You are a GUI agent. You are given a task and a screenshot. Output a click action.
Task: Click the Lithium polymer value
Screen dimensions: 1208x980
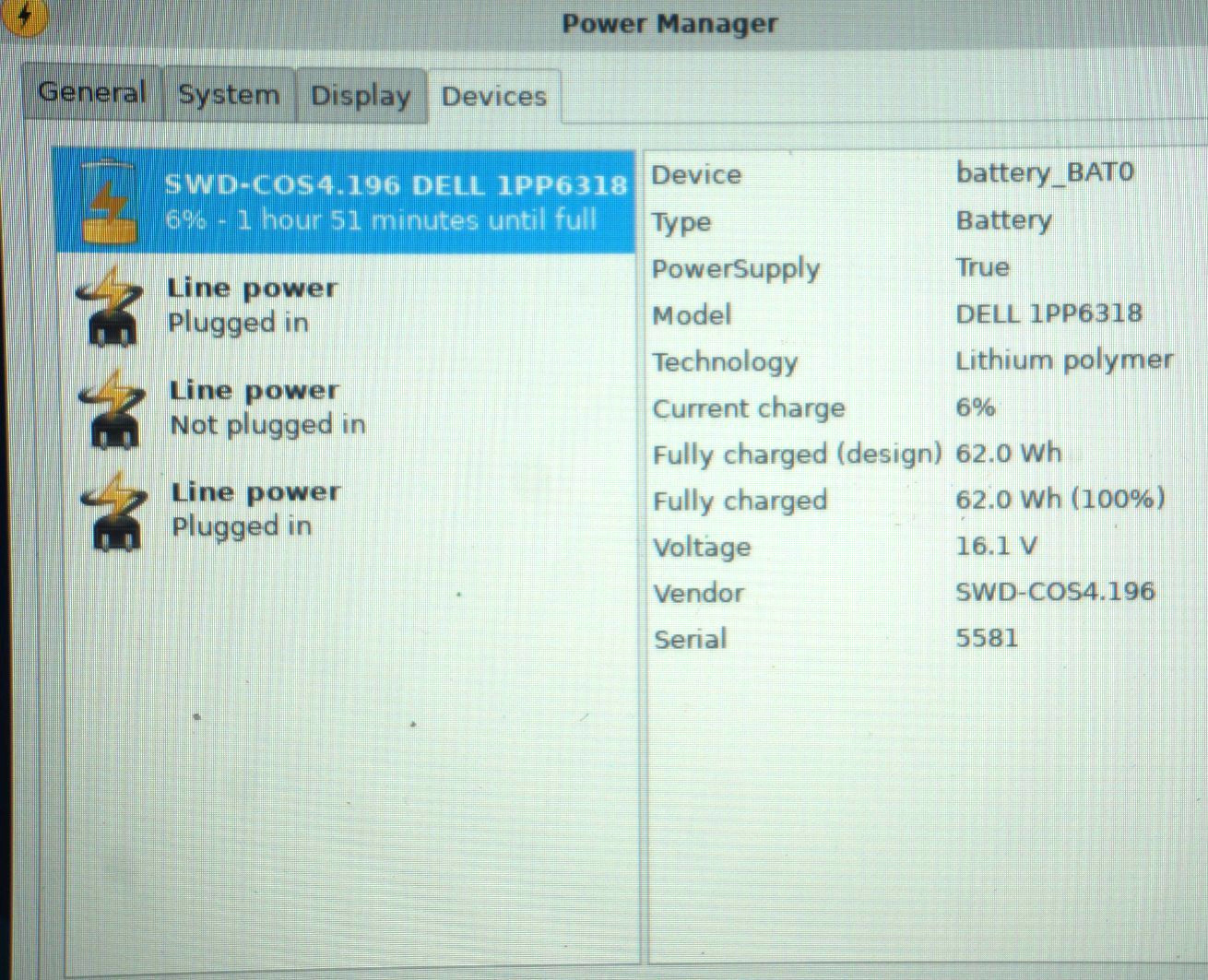click(1064, 360)
